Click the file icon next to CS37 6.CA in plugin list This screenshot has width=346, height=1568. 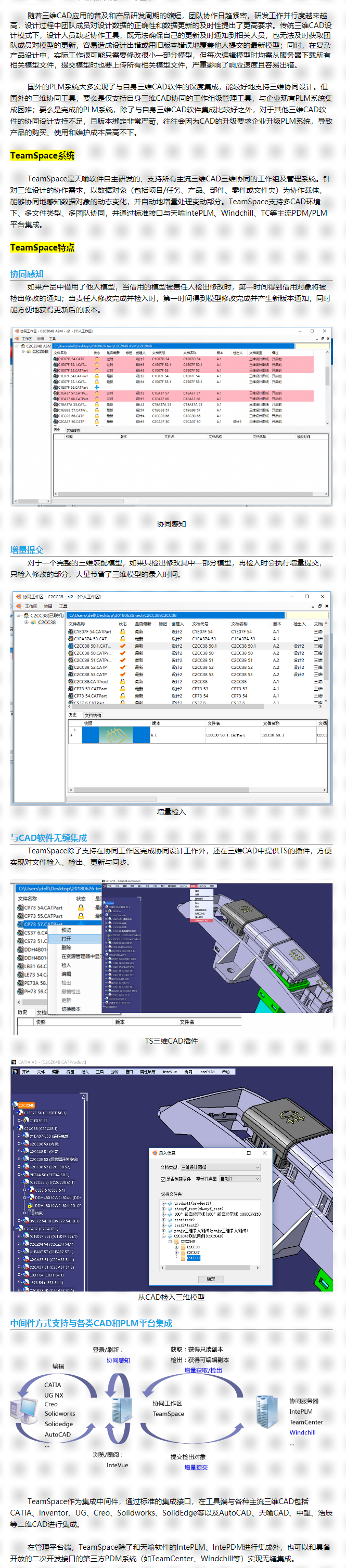(x=21, y=932)
